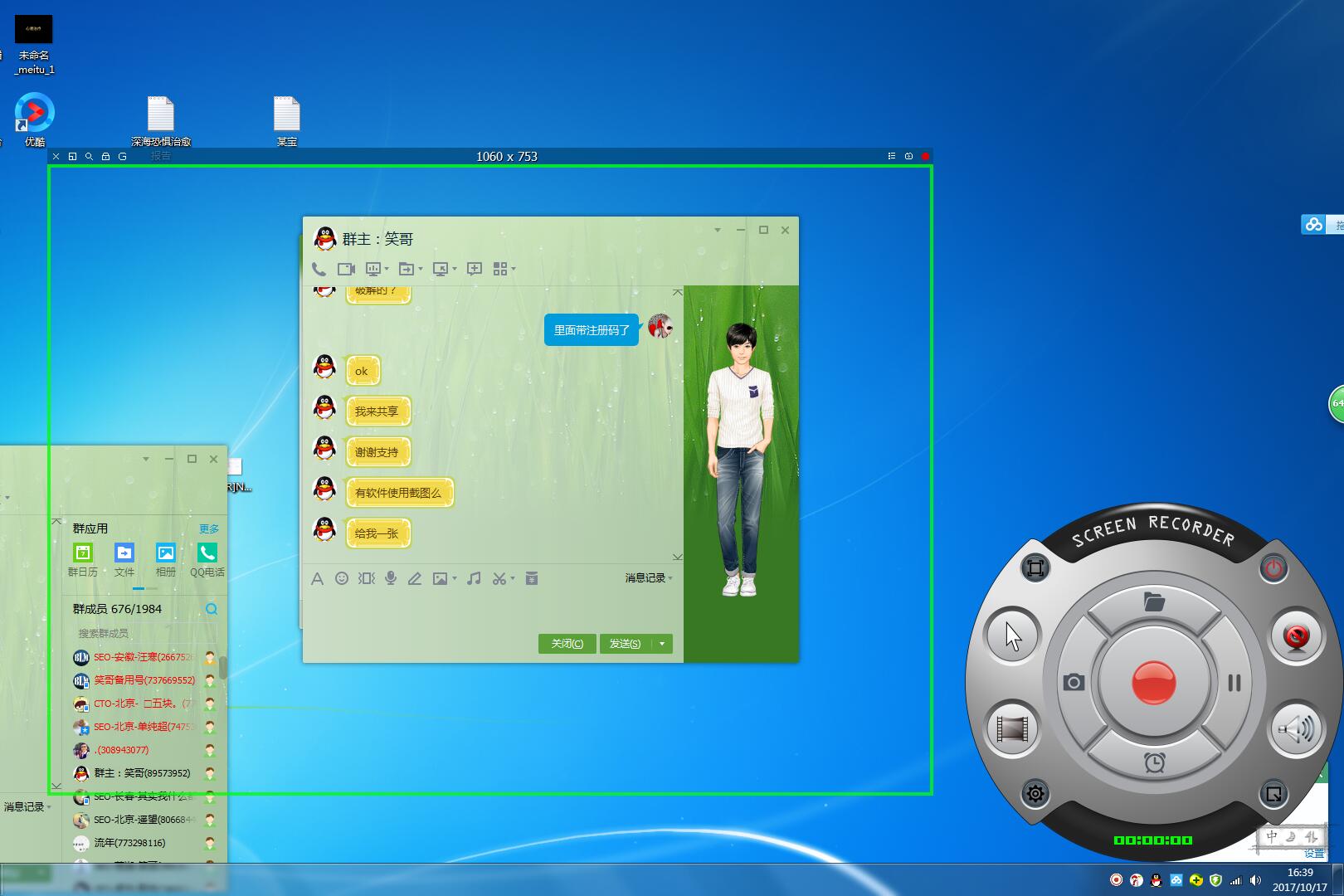Viewport: 1344px width, 896px height.
Task: Click the send file folder icon
Action: [x=406, y=269]
